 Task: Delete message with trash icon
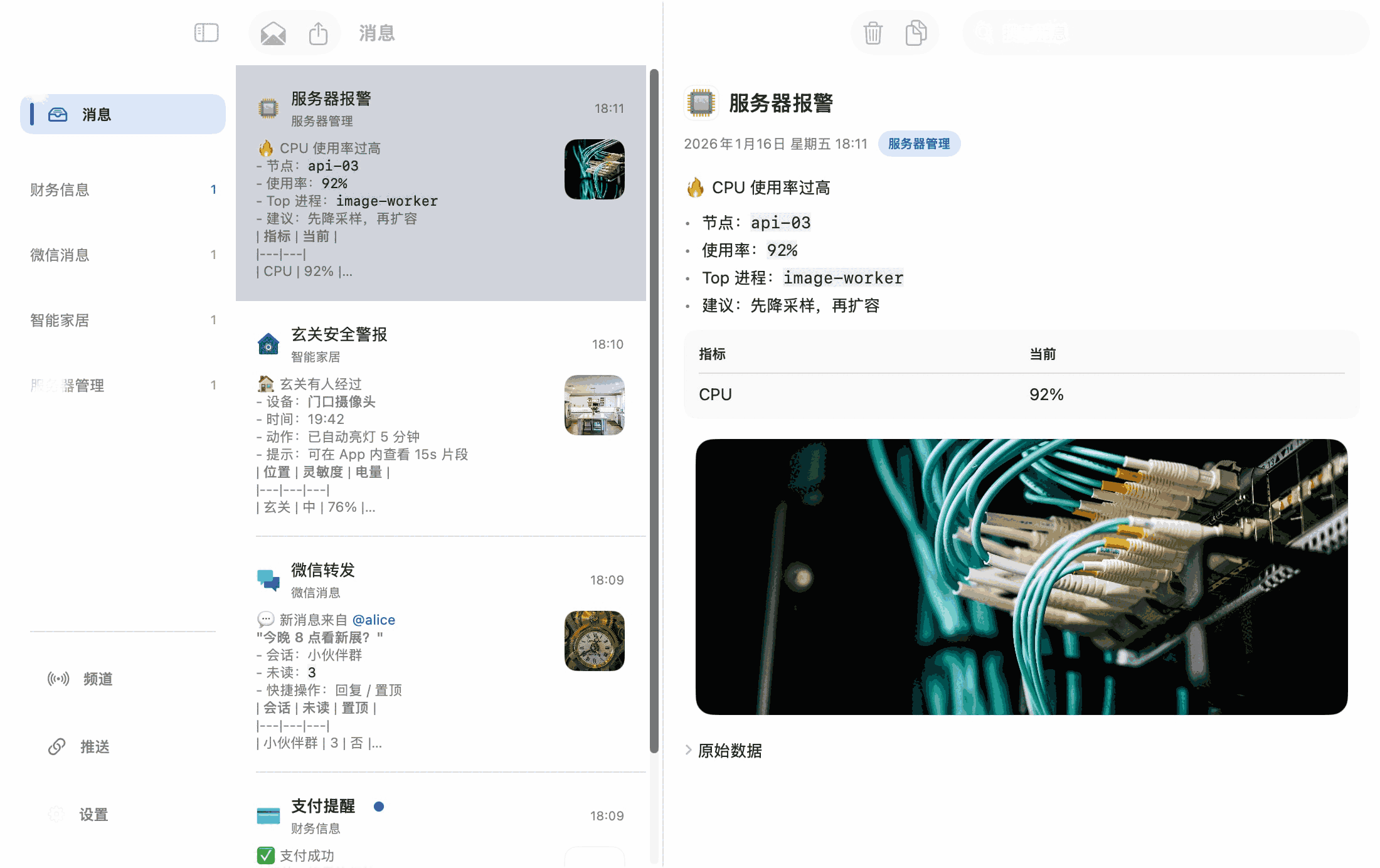click(x=873, y=33)
